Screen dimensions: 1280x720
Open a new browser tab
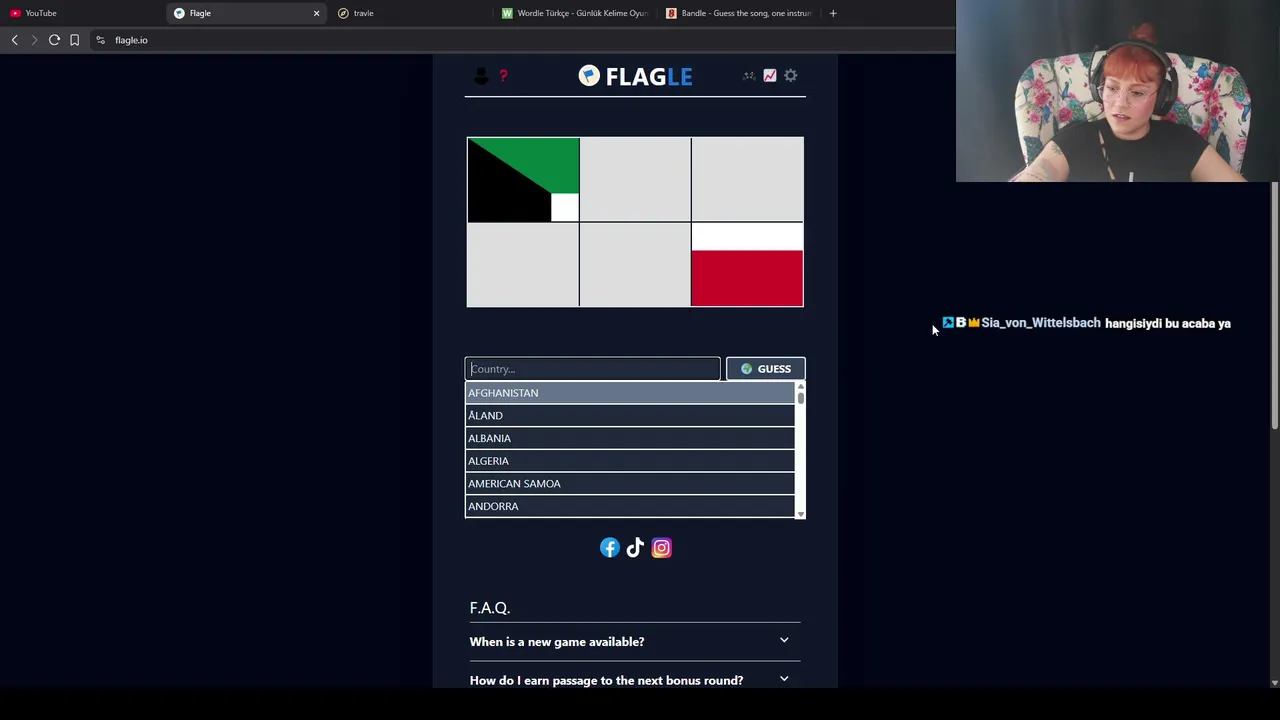(x=833, y=13)
